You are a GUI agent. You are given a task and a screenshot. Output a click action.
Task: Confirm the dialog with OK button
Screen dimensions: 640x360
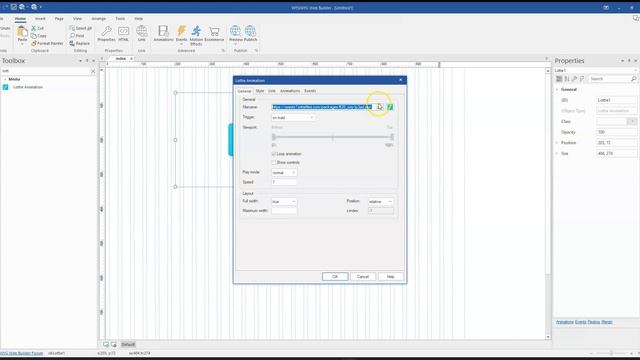click(335, 277)
